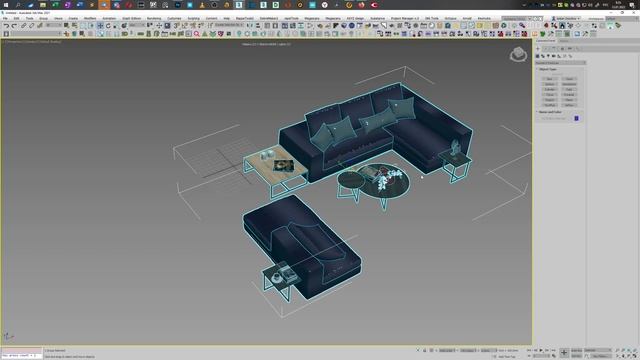
Task: Click the Undo arrow icon
Action: (x=6, y=25)
